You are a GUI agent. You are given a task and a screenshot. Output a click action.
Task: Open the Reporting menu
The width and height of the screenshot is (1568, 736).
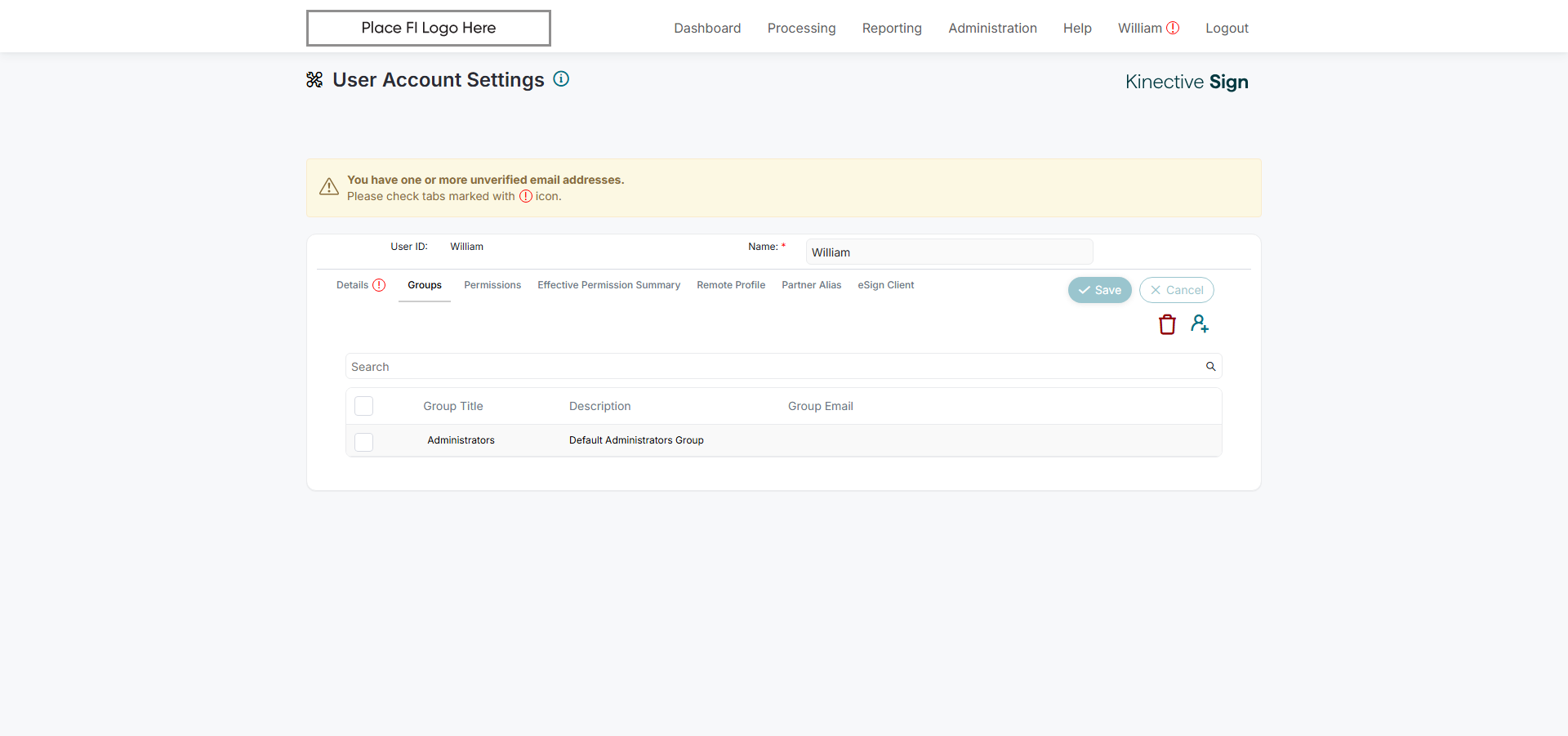[892, 29]
